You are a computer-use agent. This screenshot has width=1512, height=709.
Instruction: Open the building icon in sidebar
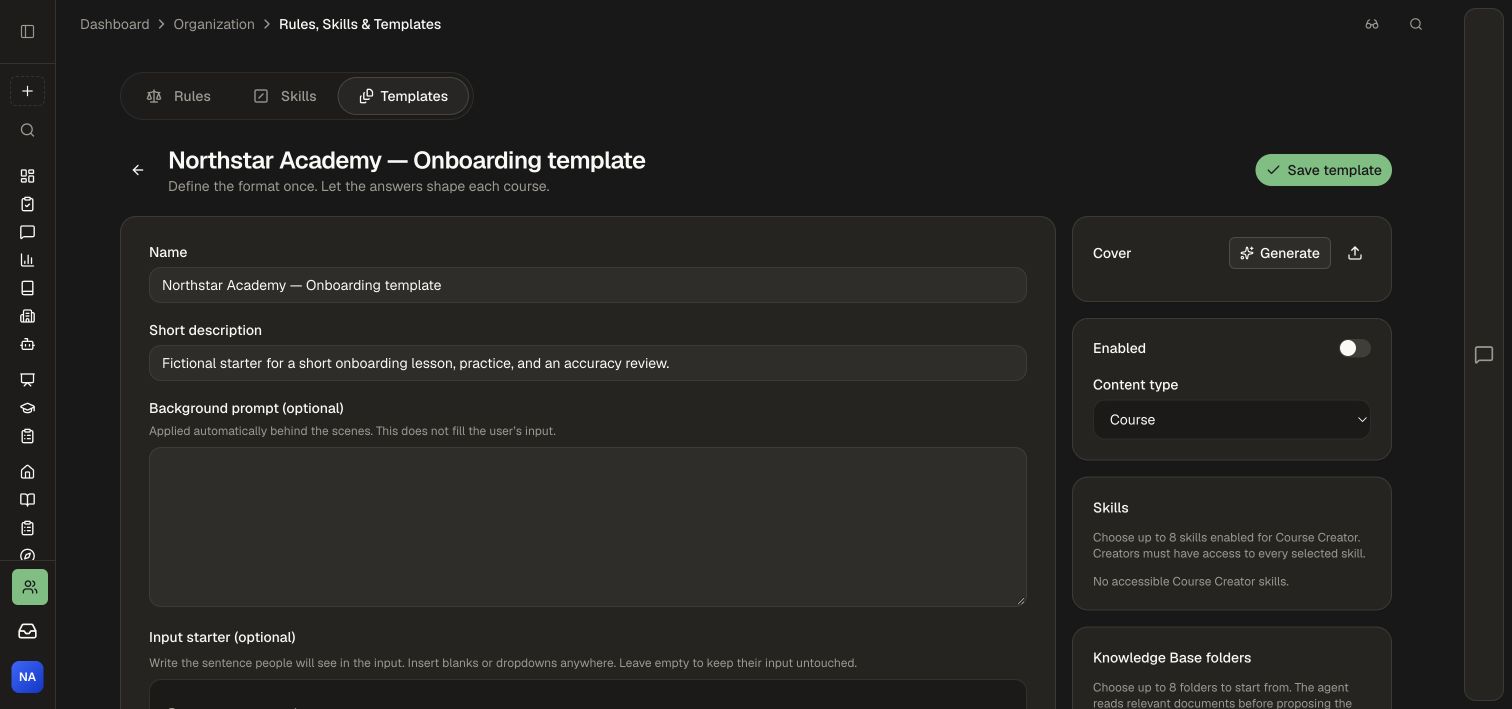point(27,316)
